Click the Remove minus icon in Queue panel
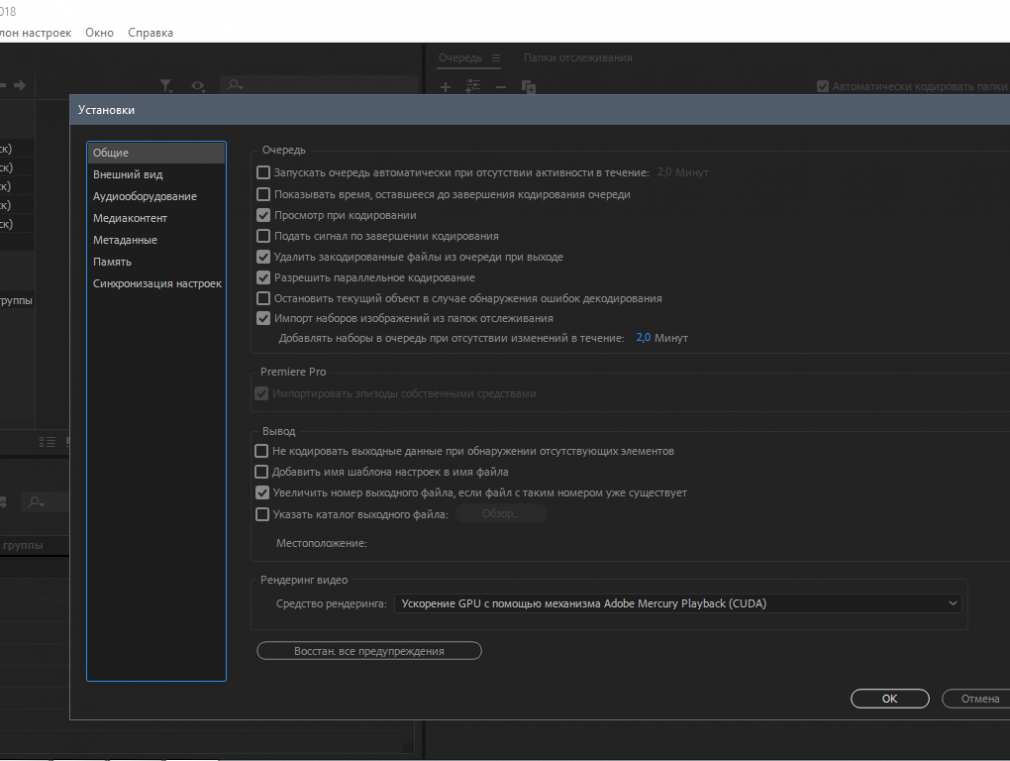Screen dimensions: 1010x761 click(x=500, y=86)
